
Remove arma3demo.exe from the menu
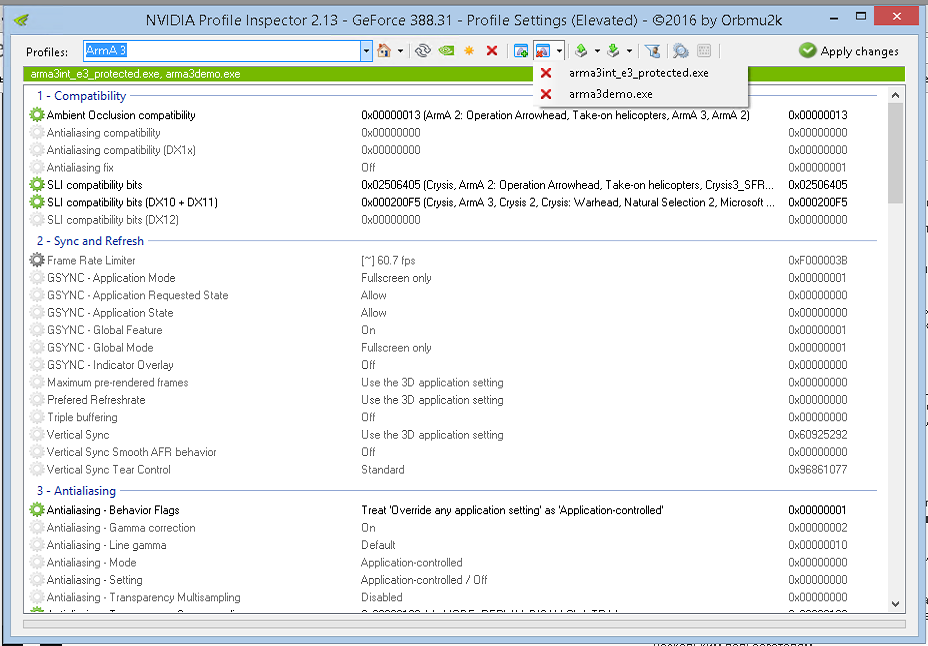point(639,94)
